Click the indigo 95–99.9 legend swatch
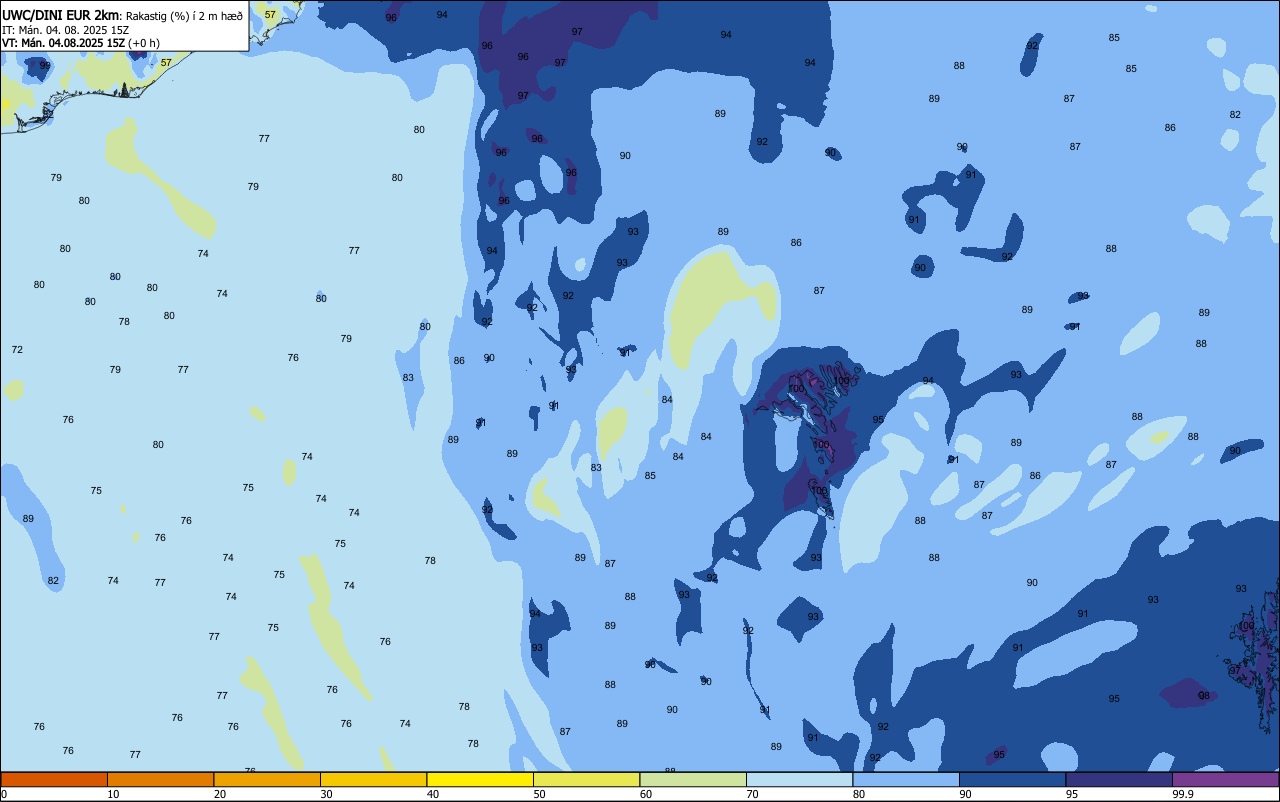 pos(1119,779)
